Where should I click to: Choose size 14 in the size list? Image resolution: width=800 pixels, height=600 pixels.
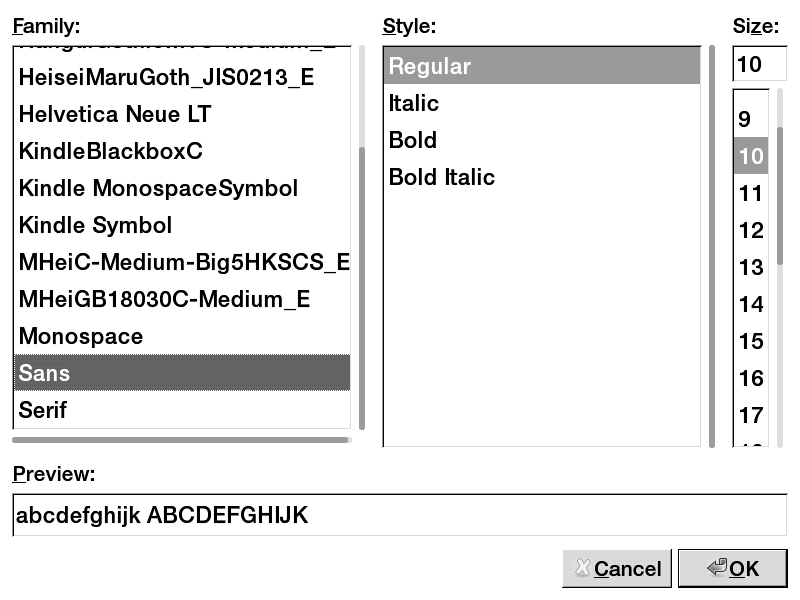(x=751, y=304)
